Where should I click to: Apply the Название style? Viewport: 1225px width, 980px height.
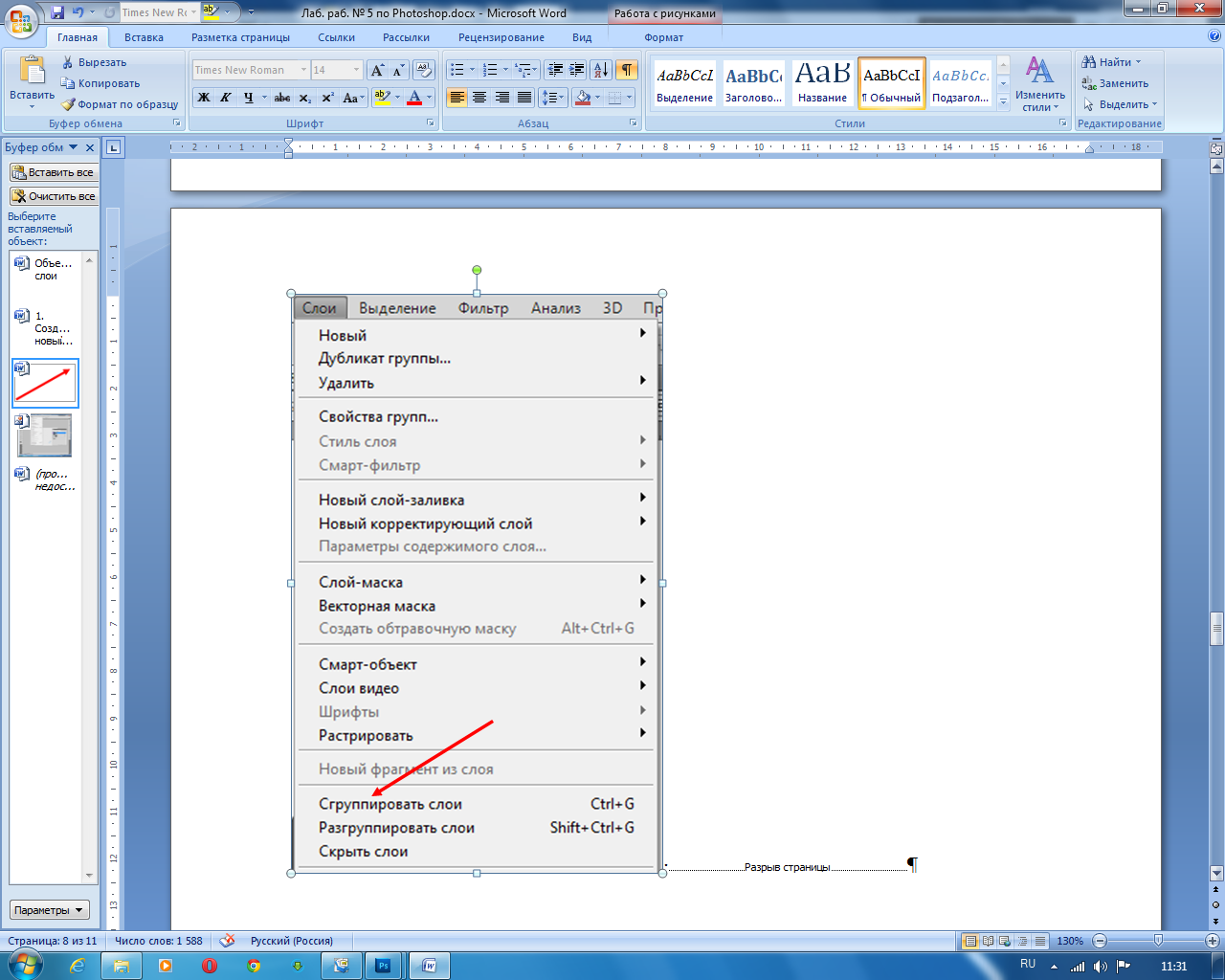[x=822, y=83]
